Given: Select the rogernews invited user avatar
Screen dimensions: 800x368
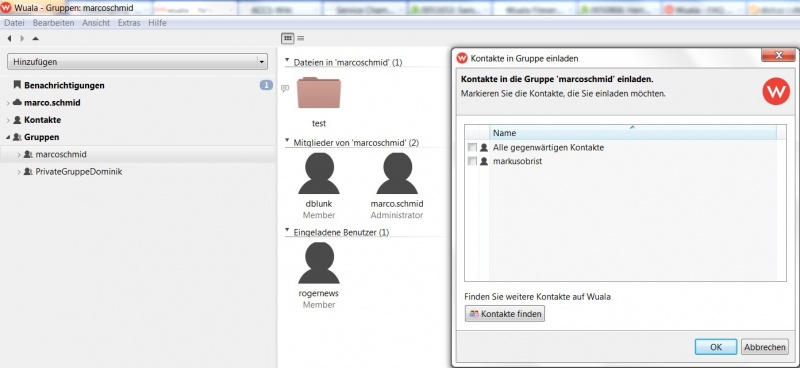Looking at the screenshot, I should pos(319,263).
